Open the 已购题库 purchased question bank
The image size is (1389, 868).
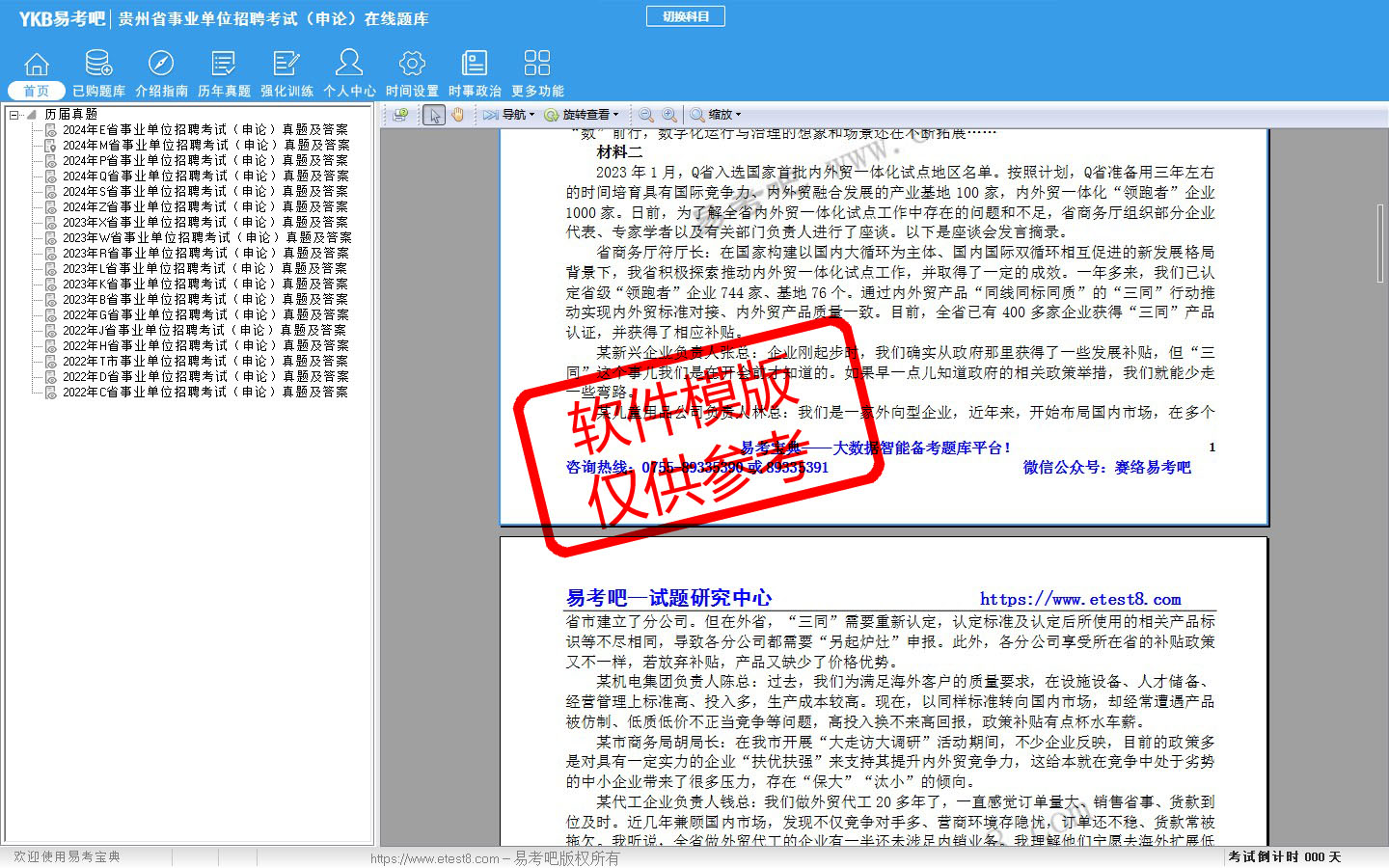tap(98, 73)
